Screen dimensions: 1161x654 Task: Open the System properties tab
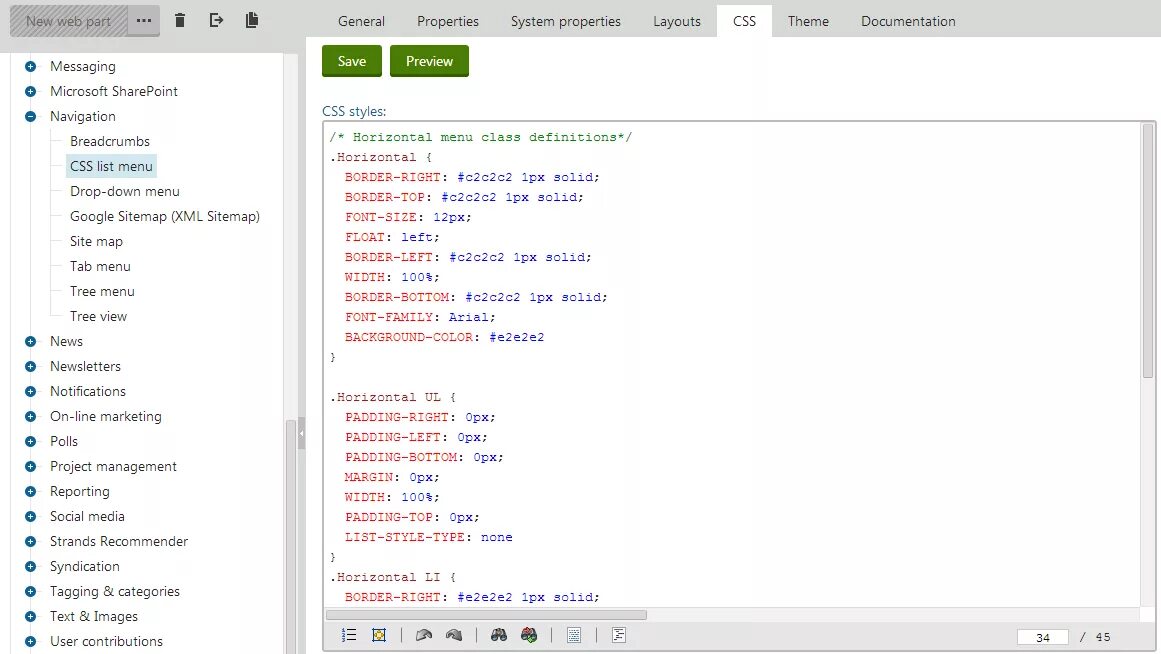click(566, 21)
